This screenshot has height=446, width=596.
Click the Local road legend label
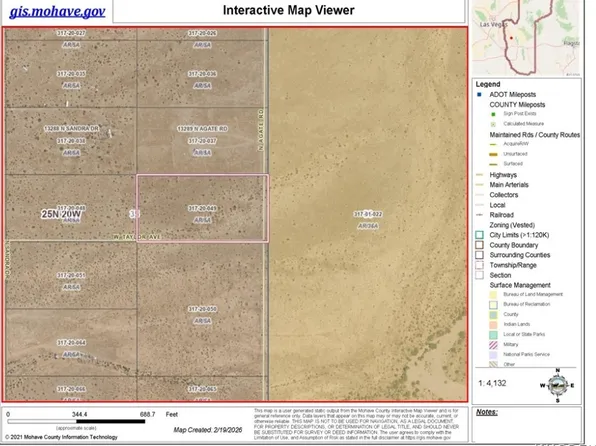497,205
